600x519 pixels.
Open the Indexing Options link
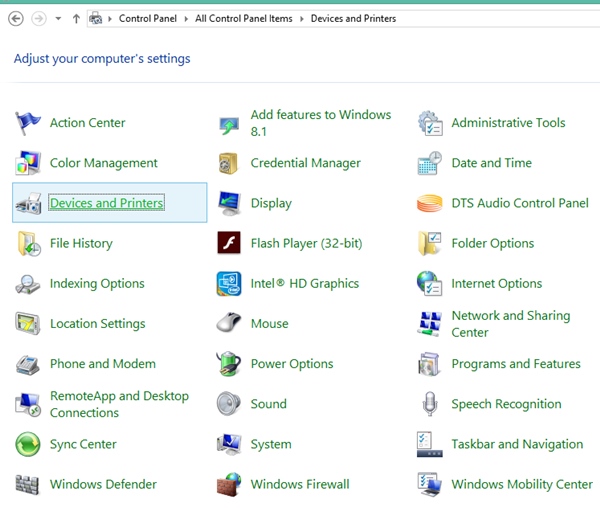point(97,284)
